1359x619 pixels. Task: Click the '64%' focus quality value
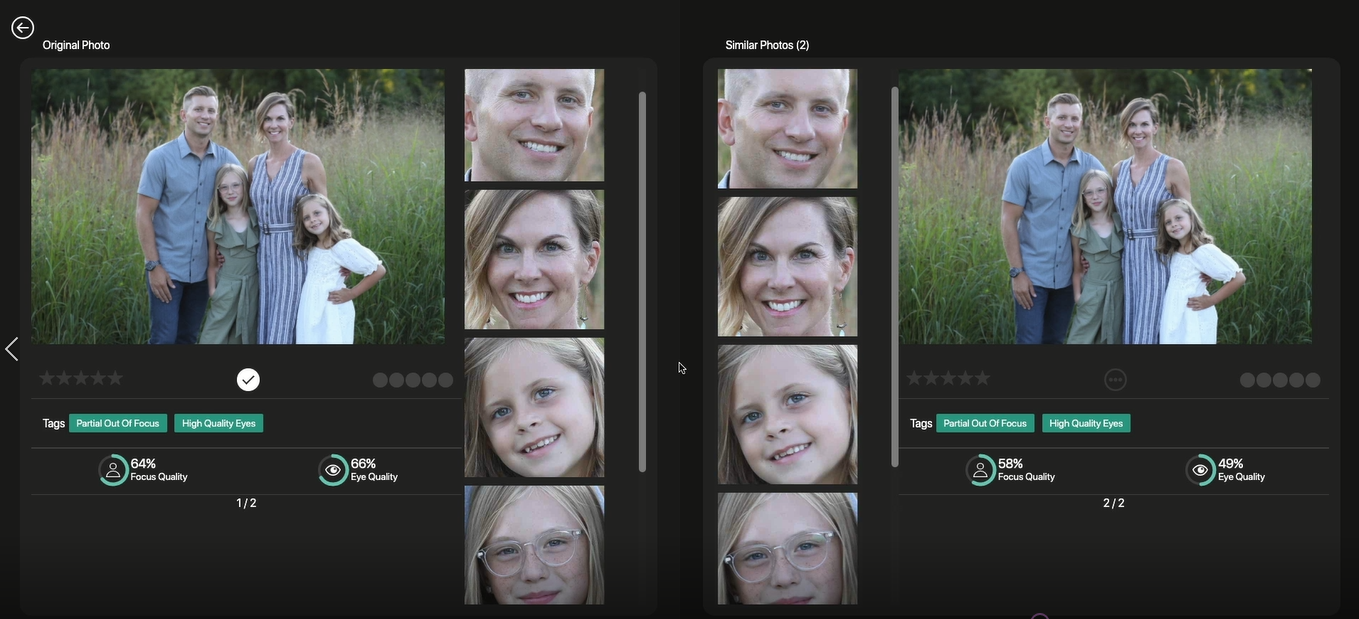(143, 463)
